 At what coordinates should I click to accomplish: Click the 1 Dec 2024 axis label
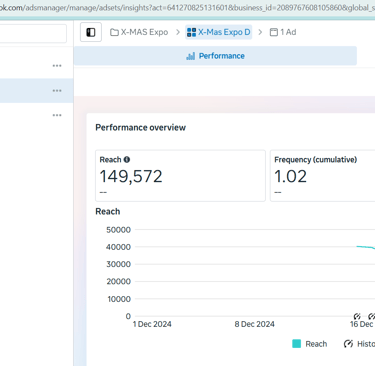(x=152, y=324)
